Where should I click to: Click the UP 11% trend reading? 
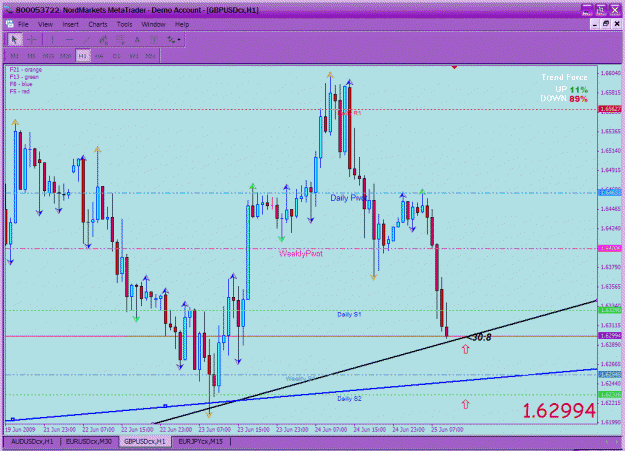coord(572,90)
